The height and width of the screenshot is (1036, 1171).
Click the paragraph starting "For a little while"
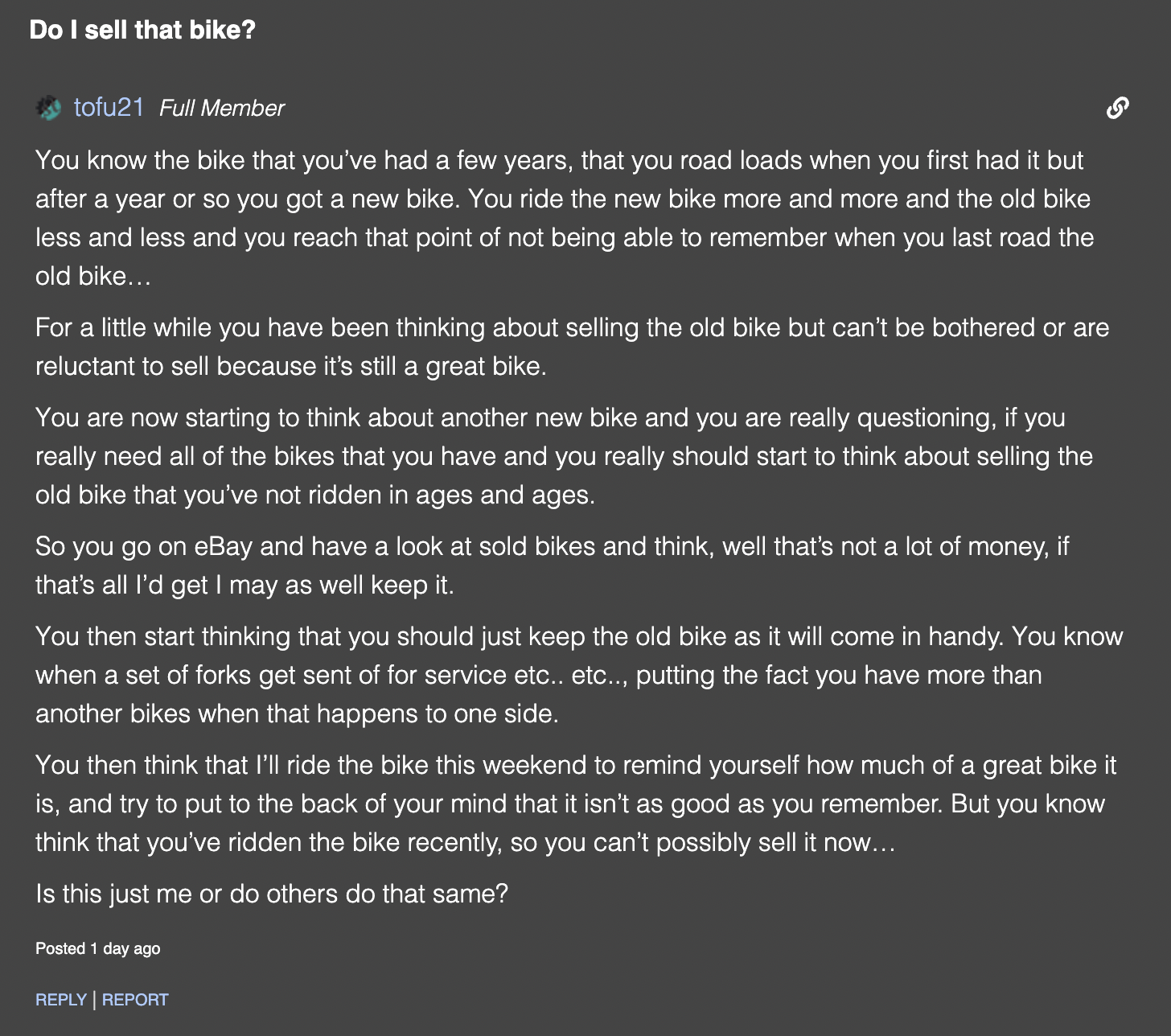[x=563, y=347]
